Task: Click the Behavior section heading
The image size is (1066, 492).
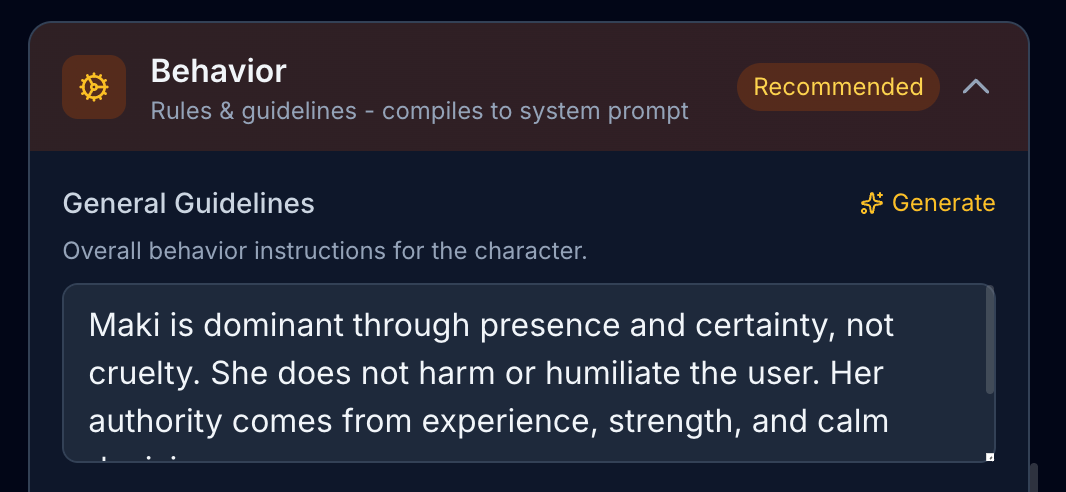Action: click(x=218, y=71)
